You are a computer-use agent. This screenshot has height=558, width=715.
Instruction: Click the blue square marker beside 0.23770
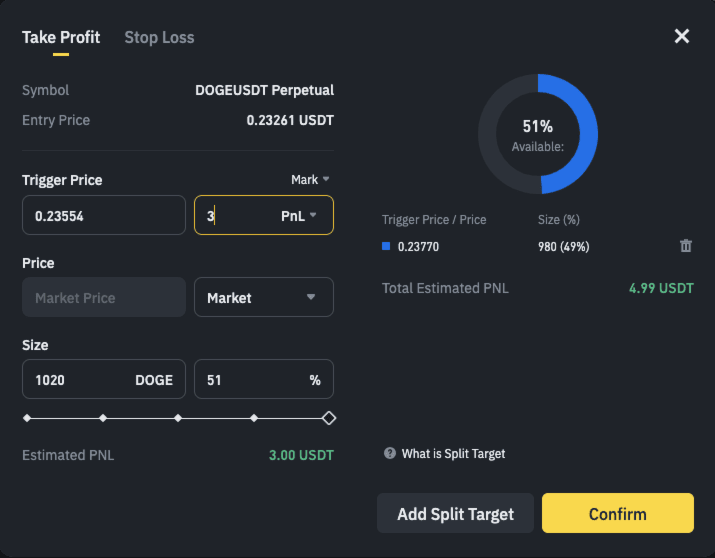[x=387, y=247]
